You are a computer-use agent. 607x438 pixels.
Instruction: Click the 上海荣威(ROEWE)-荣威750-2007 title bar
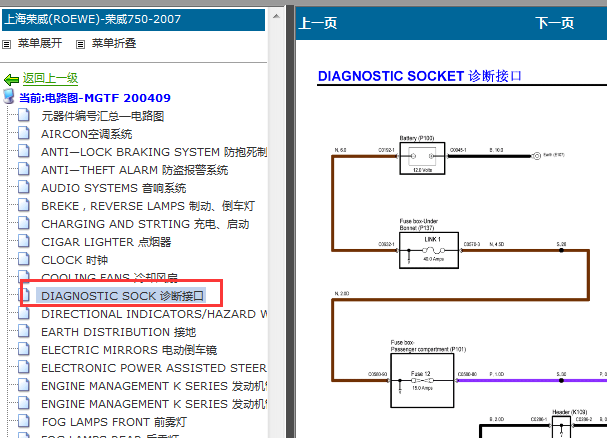pos(134,20)
